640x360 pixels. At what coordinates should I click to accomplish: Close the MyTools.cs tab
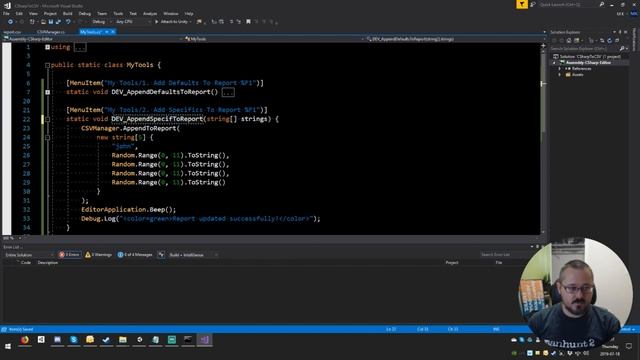113,32
